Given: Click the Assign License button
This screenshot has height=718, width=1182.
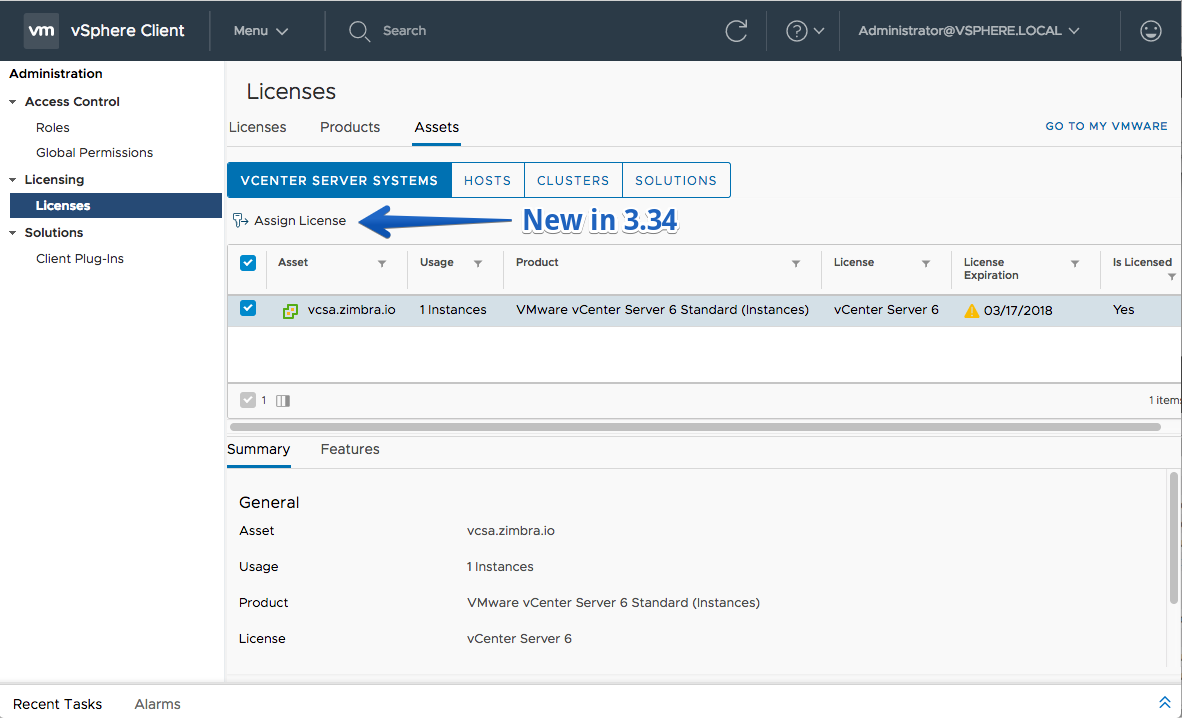Looking at the screenshot, I should point(289,220).
